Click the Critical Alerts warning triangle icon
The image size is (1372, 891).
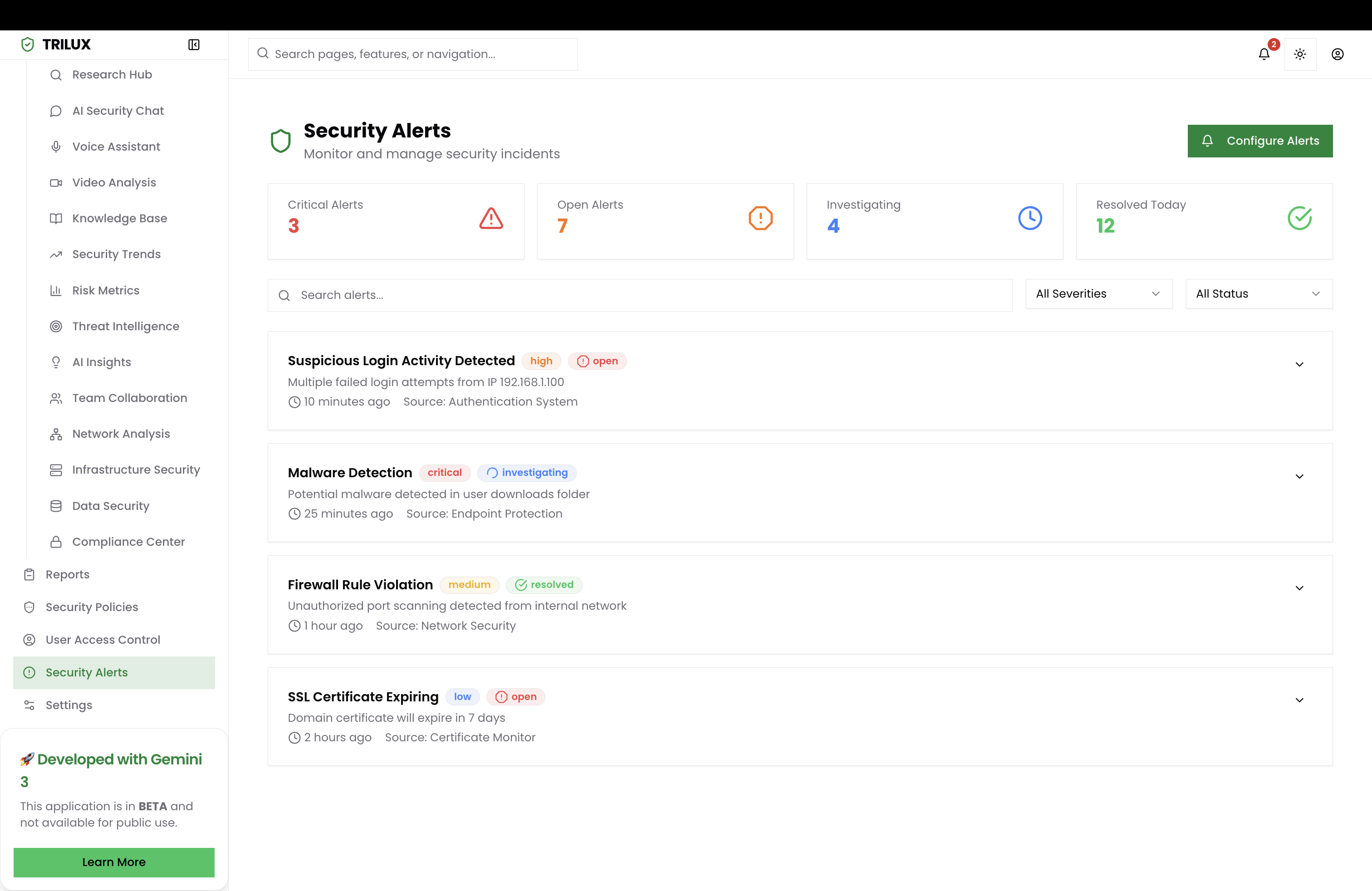[491, 218]
